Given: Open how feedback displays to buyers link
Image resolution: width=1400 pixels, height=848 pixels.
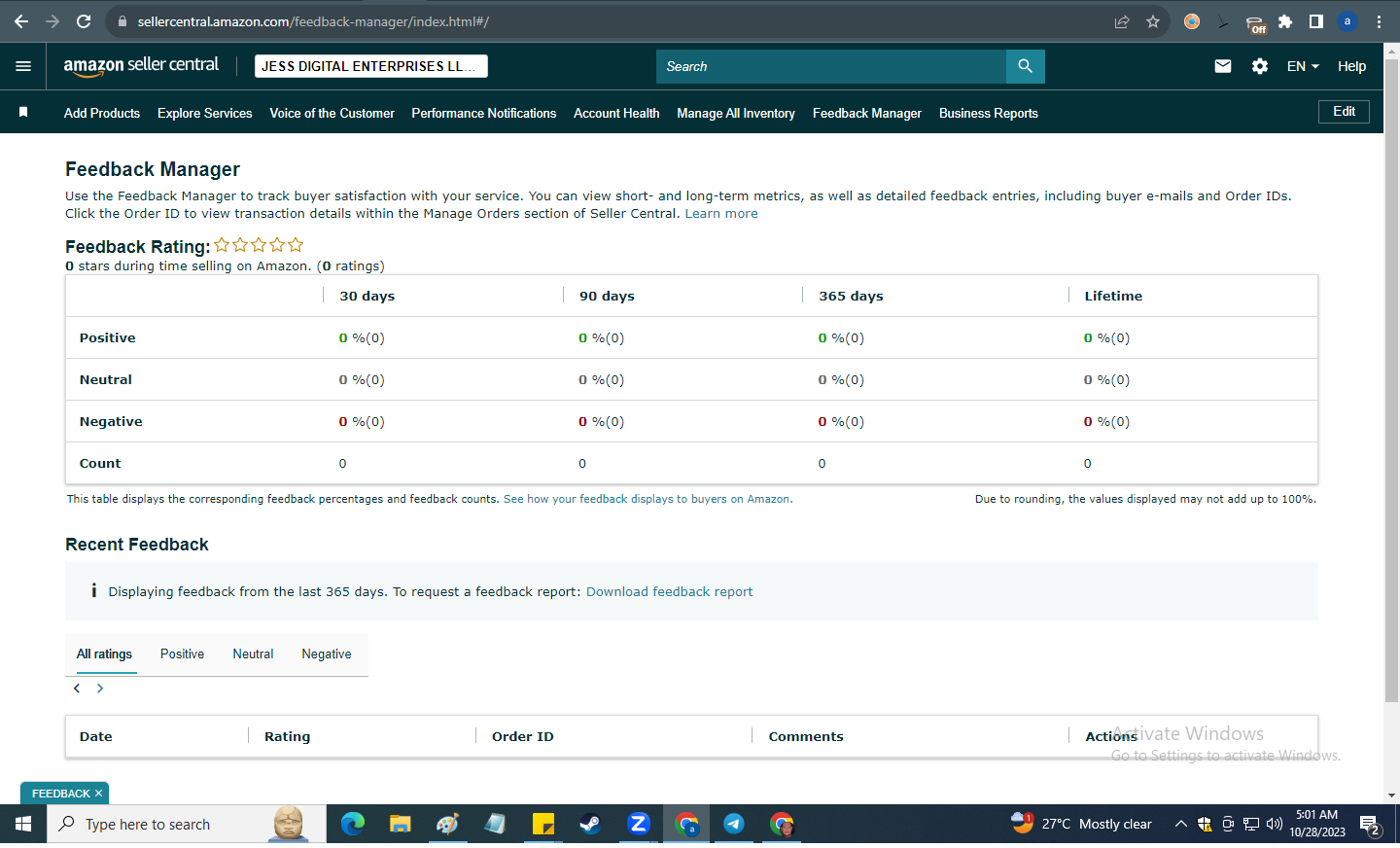Looking at the screenshot, I should 647,500.
